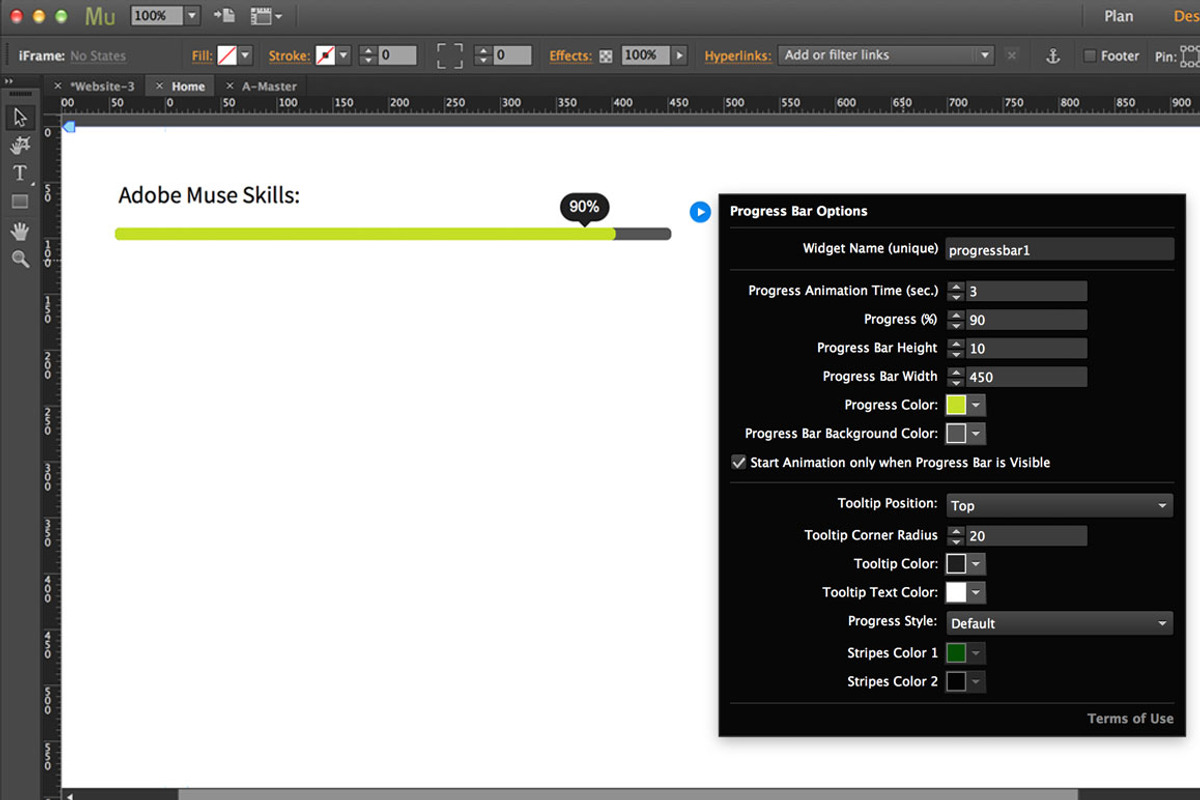Screen dimensions: 1200x800
Task: Open Tooltip Text Color dropdown arrow
Action: pos(977,592)
